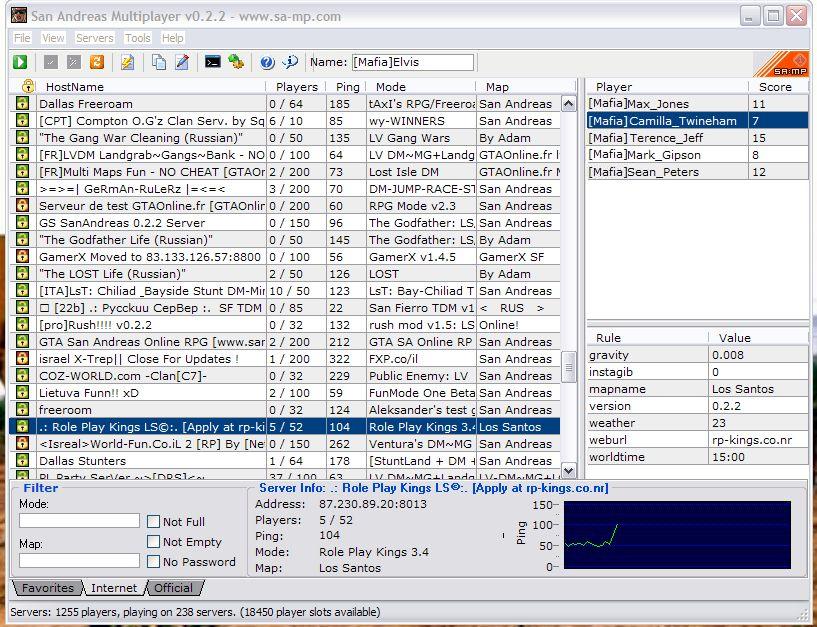The width and height of the screenshot is (817, 627).
Task: Open the remote console icon
Action: coord(212,62)
